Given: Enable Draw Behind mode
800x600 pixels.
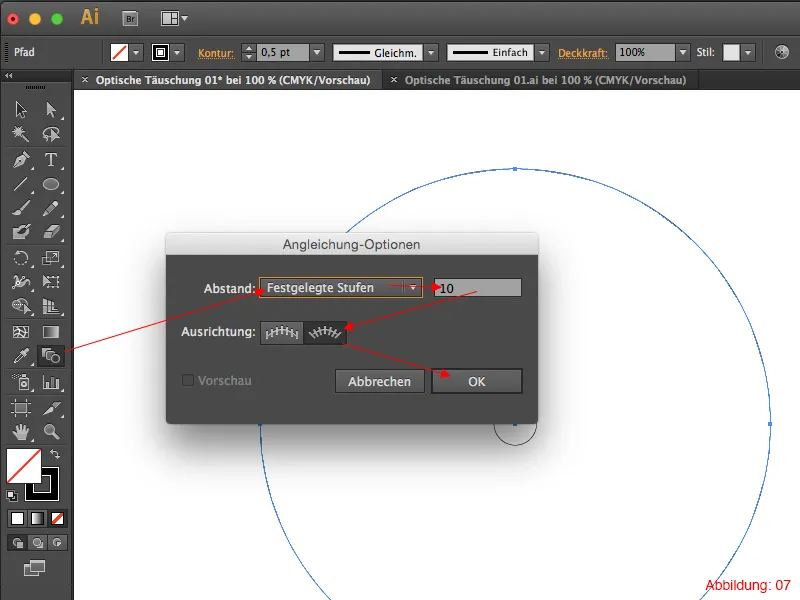Looking at the screenshot, I should 37,543.
